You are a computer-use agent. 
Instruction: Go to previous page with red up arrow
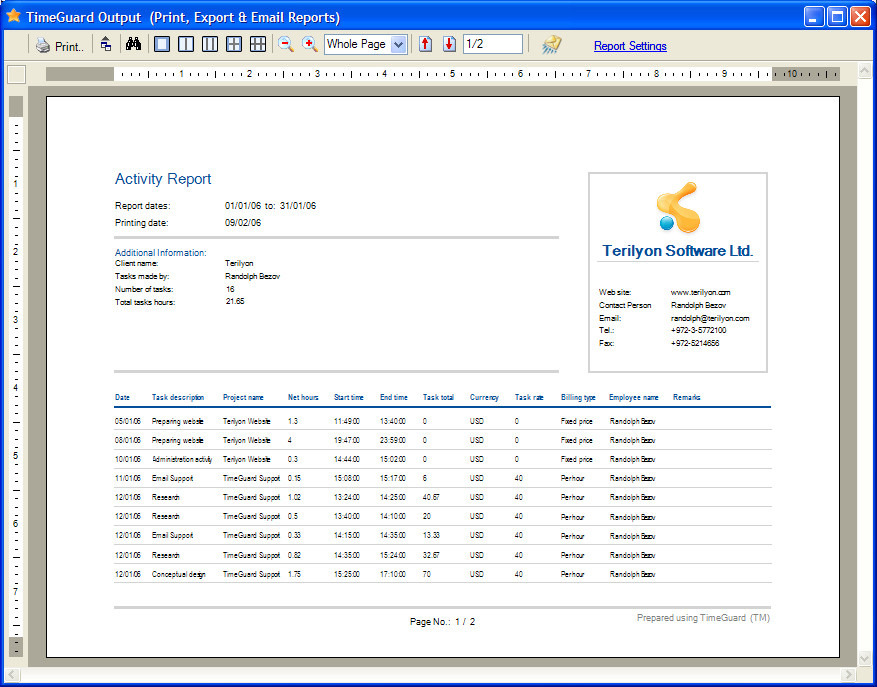tap(426, 44)
